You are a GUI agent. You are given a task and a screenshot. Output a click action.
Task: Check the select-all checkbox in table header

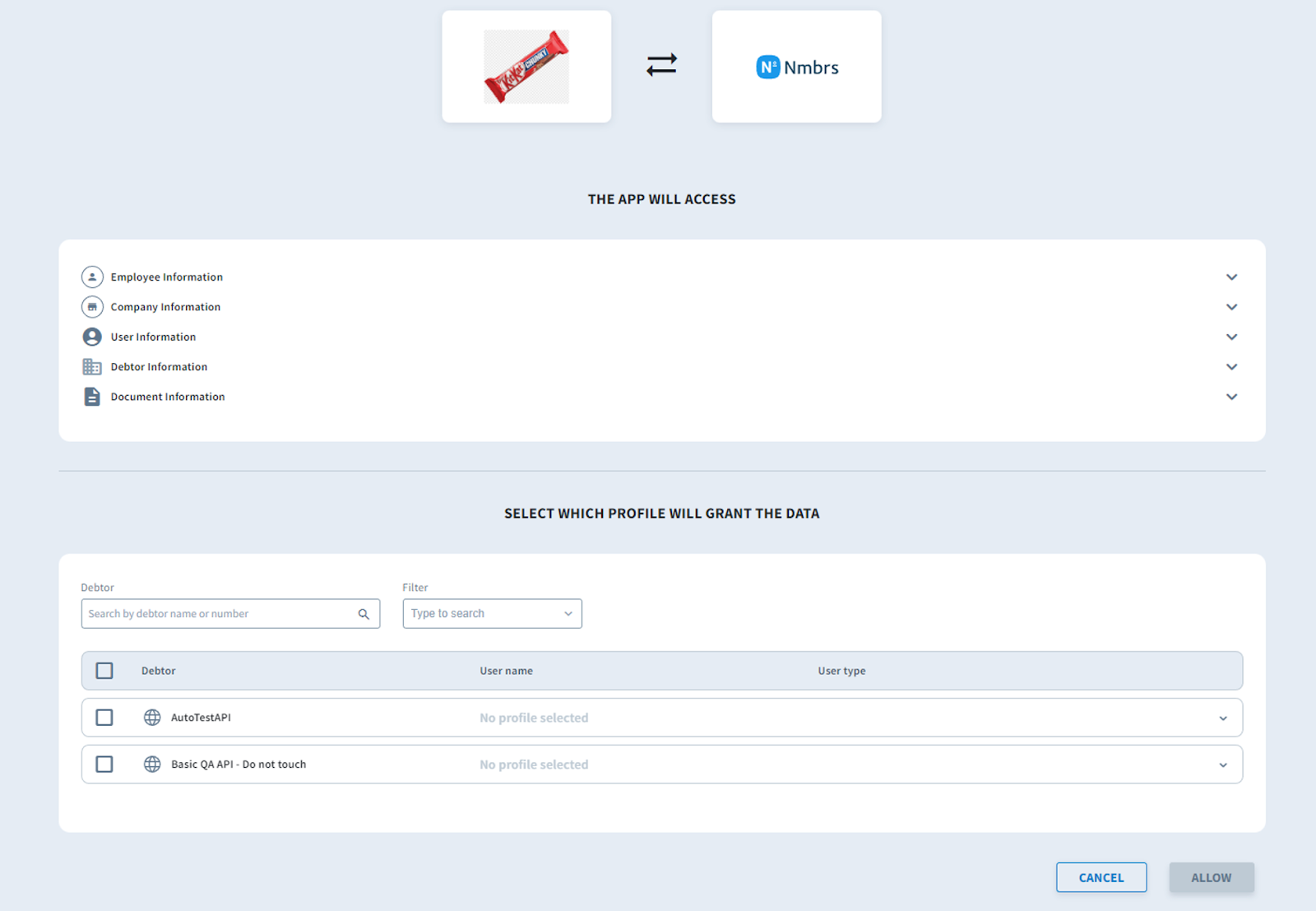104,671
